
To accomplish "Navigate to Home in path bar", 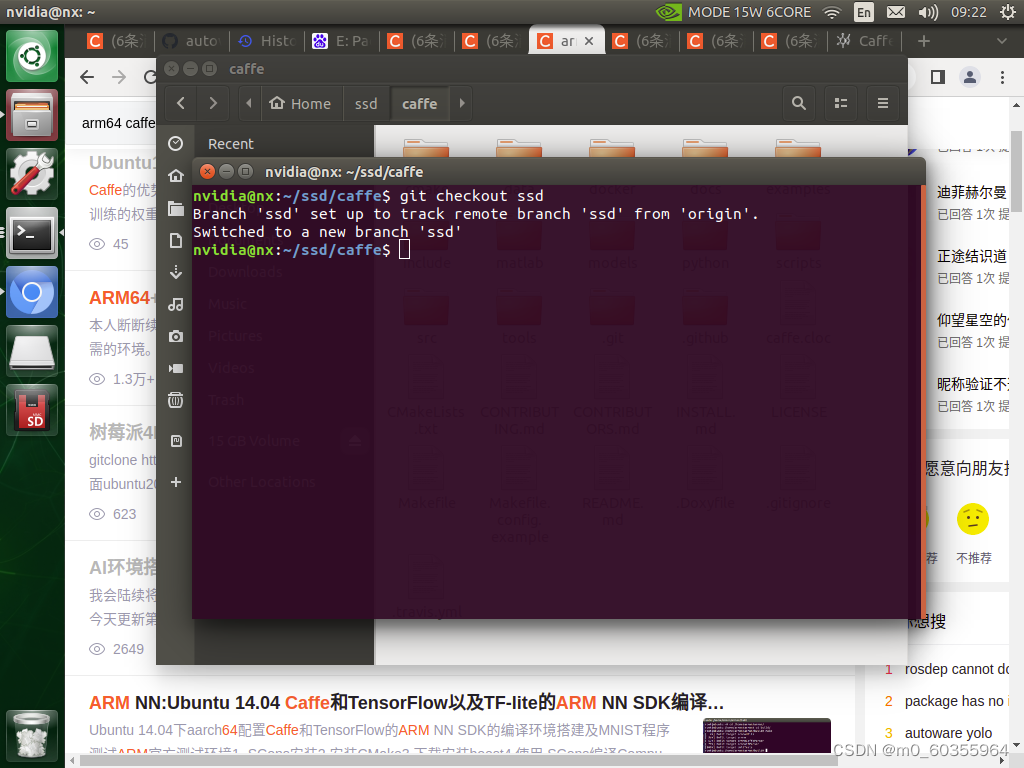I will [x=300, y=104].
